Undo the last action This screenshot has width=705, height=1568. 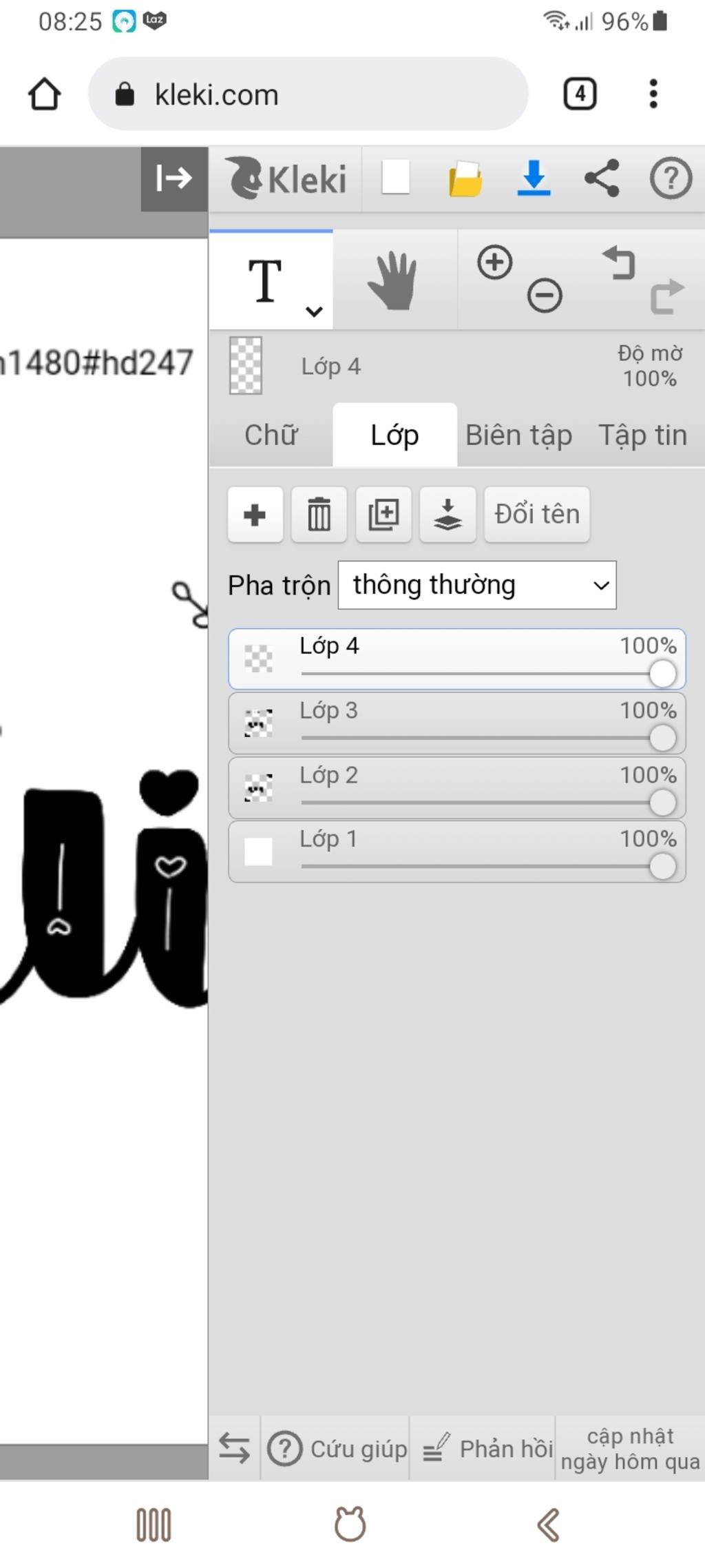pos(619,262)
